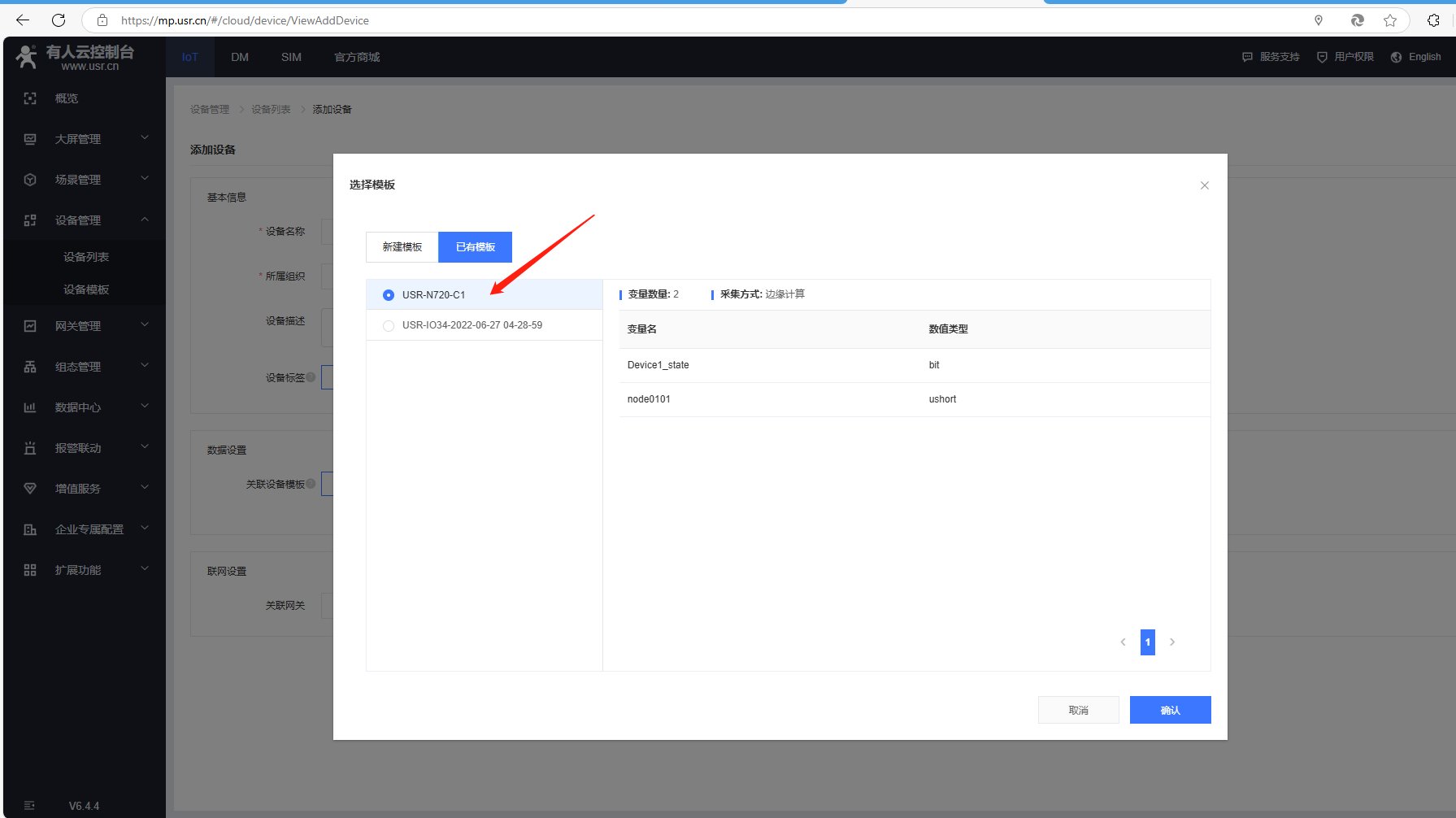Open the DM top navigation item
The height and width of the screenshot is (818, 1456).
(240, 57)
